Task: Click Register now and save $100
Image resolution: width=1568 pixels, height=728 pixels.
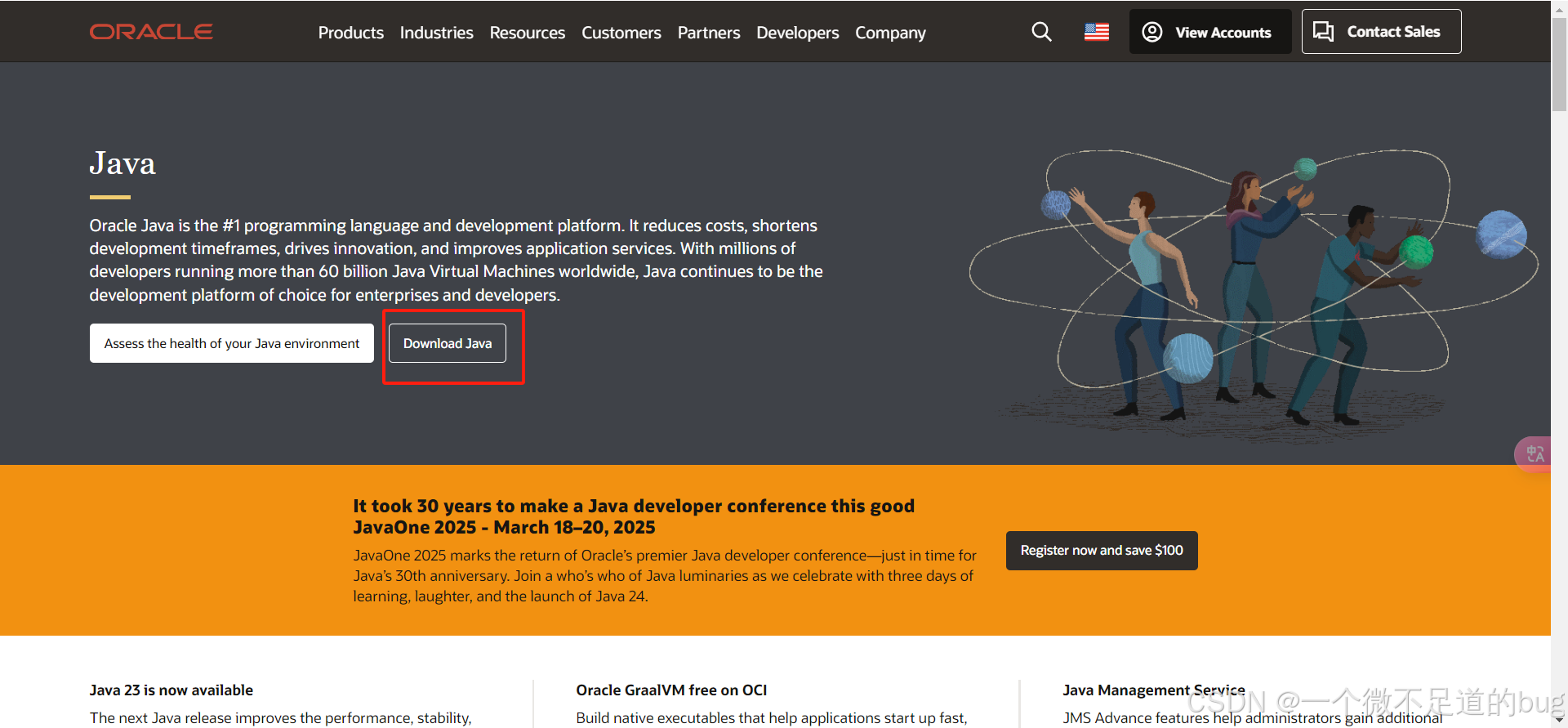Action: click(x=1102, y=551)
